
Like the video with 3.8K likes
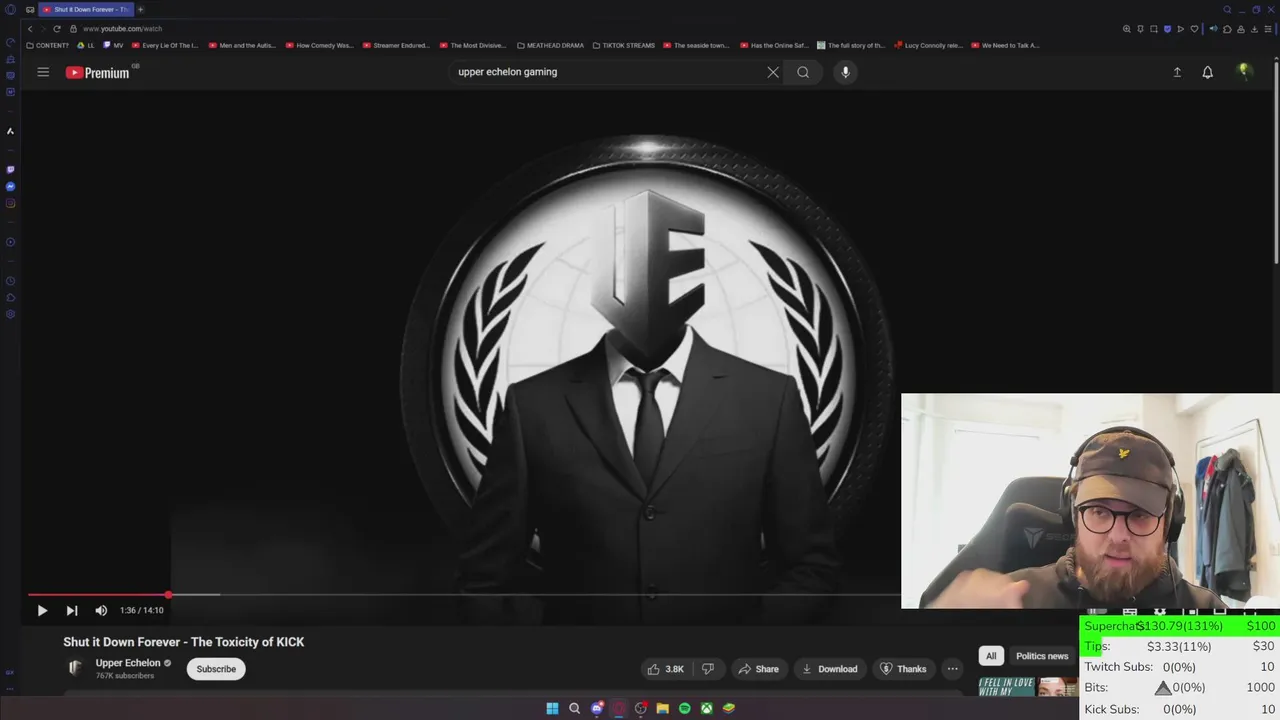tap(666, 669)
